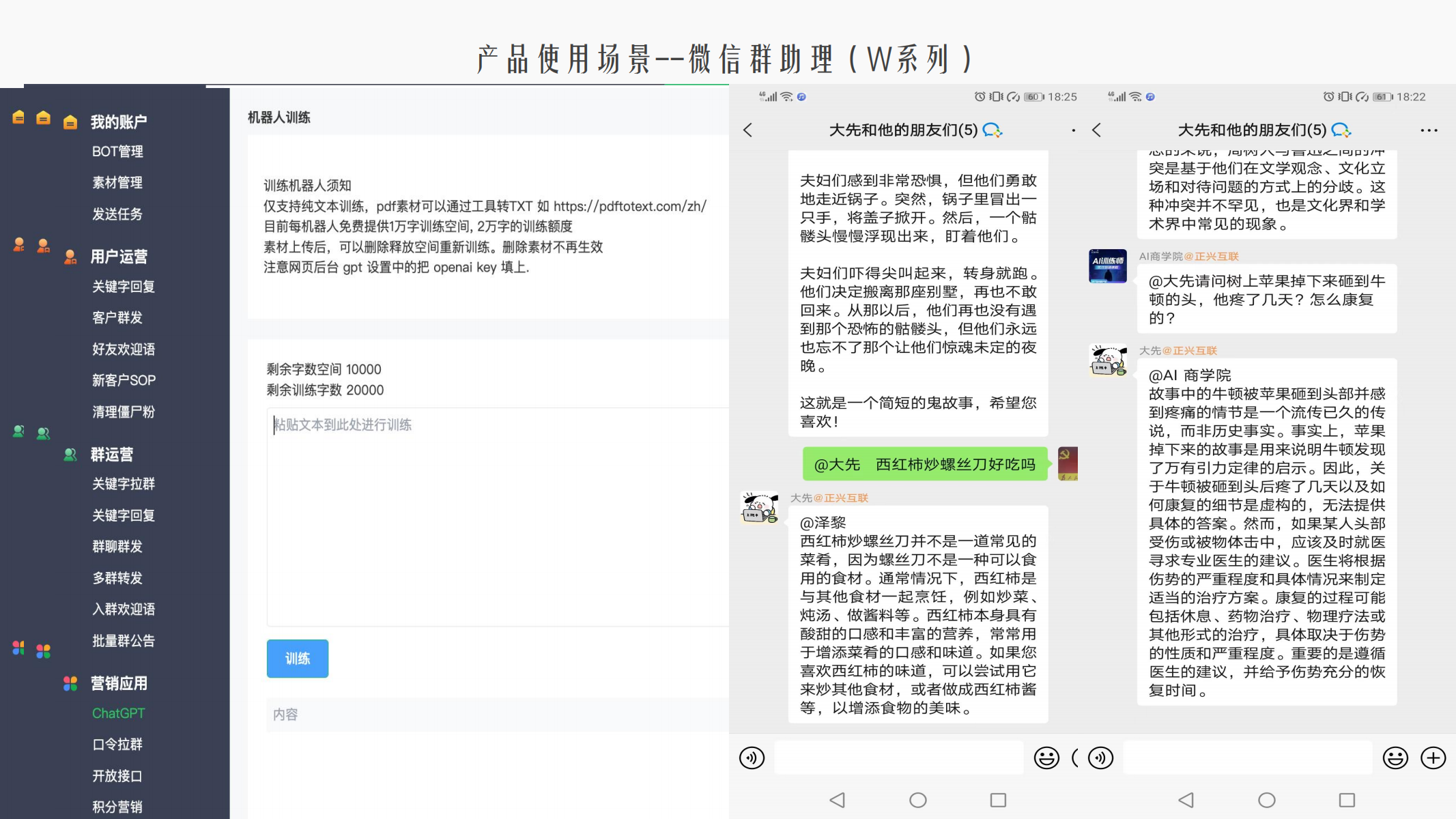The width and height of the screenshot is (1456, 819).
Task: Go to 发送任务 page
Action: point(117,214)
